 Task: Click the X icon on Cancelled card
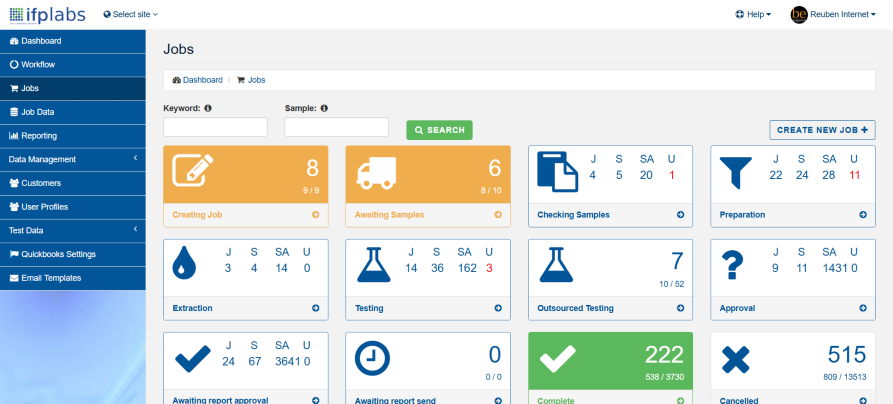coord(738,358)
